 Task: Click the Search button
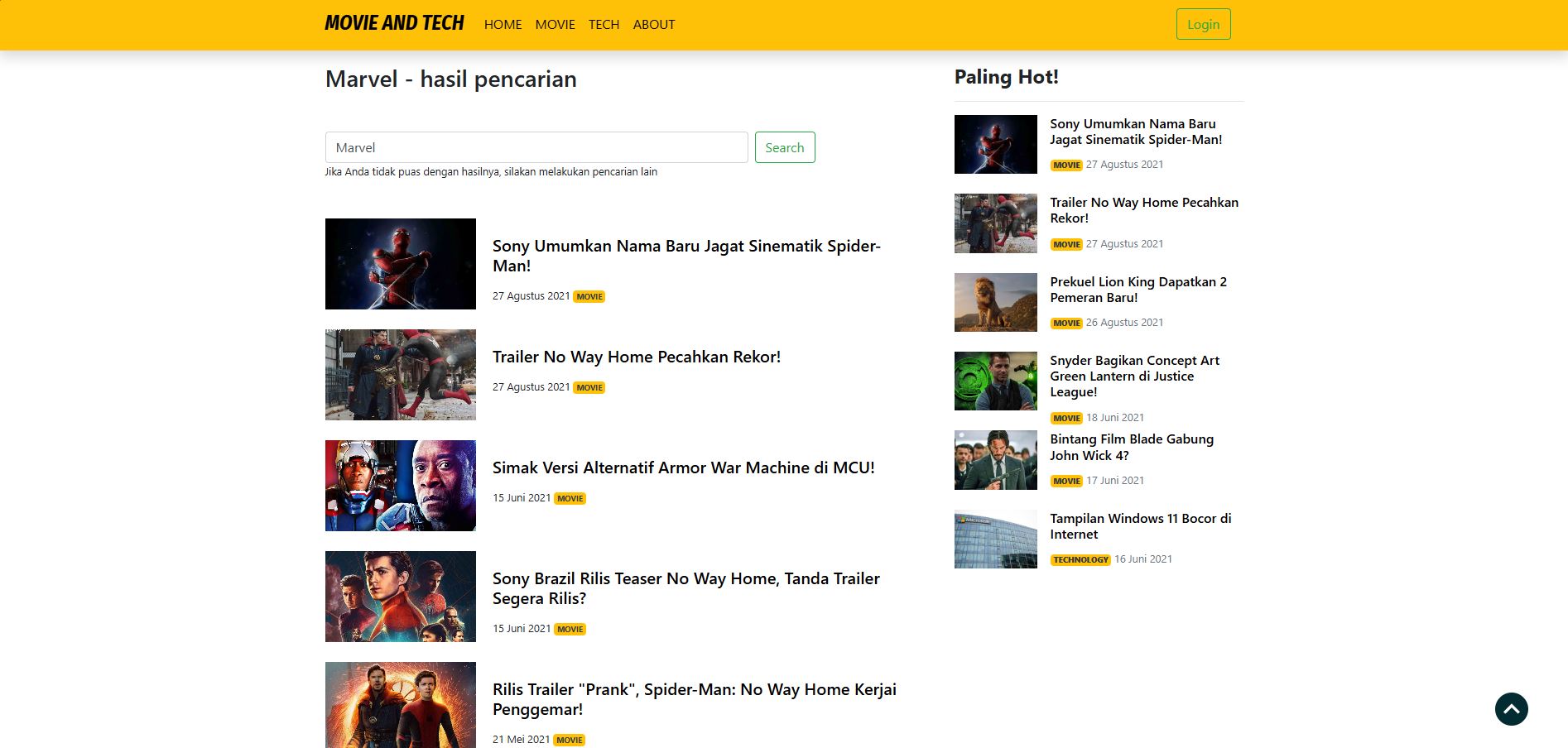(x=785, y=147)
